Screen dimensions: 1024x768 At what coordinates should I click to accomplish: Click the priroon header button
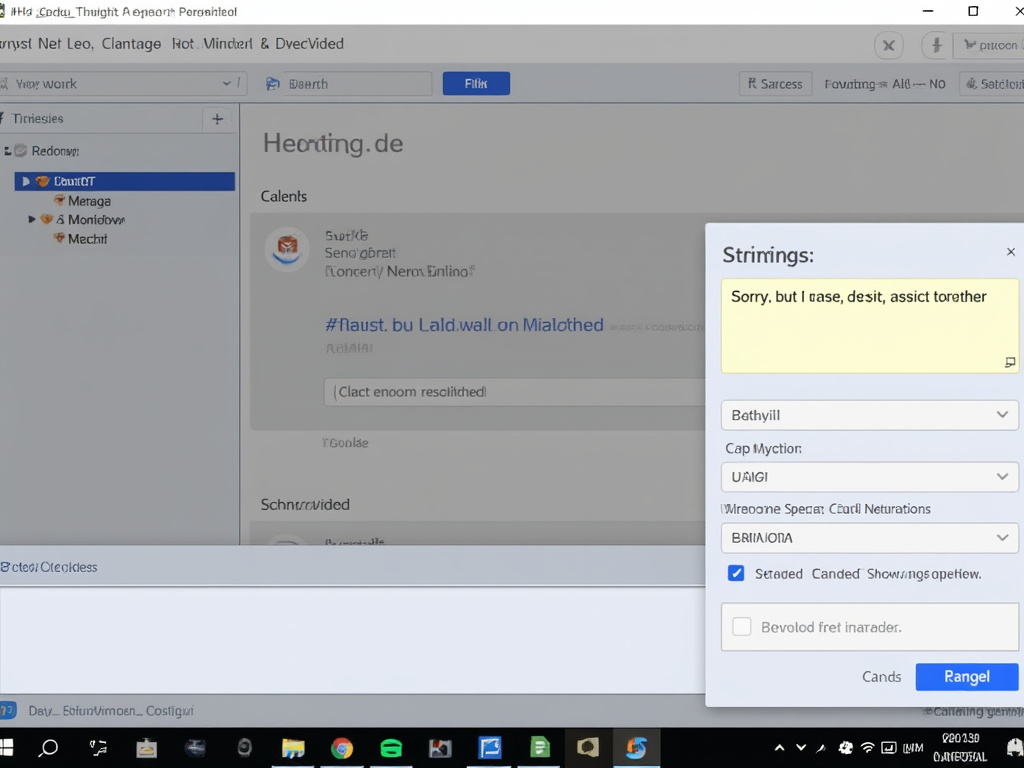pyautogui.click(x=989, y=45)
